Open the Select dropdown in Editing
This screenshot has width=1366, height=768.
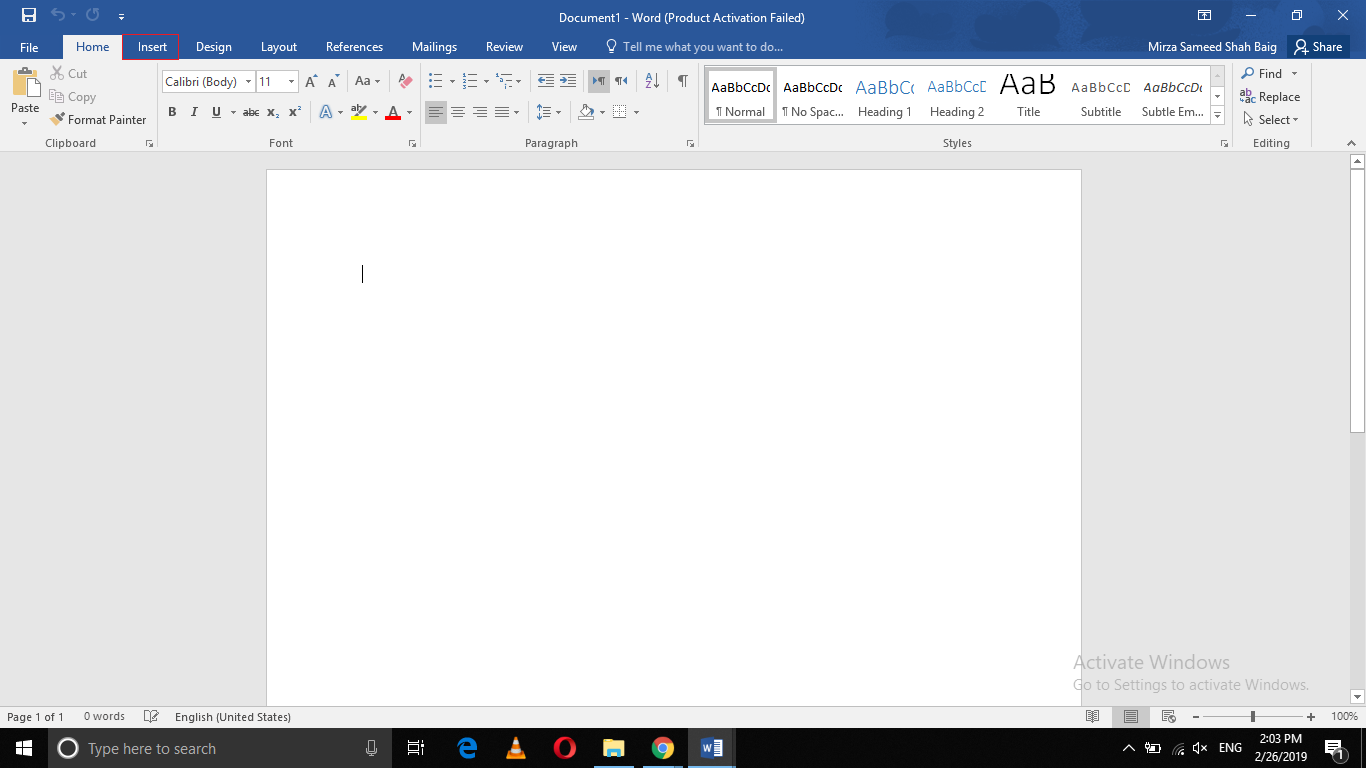tap(1271, 120)
